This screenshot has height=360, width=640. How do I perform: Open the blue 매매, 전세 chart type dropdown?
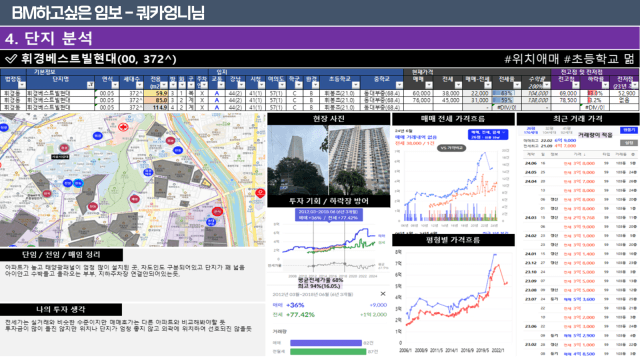(x=488, y=135)
